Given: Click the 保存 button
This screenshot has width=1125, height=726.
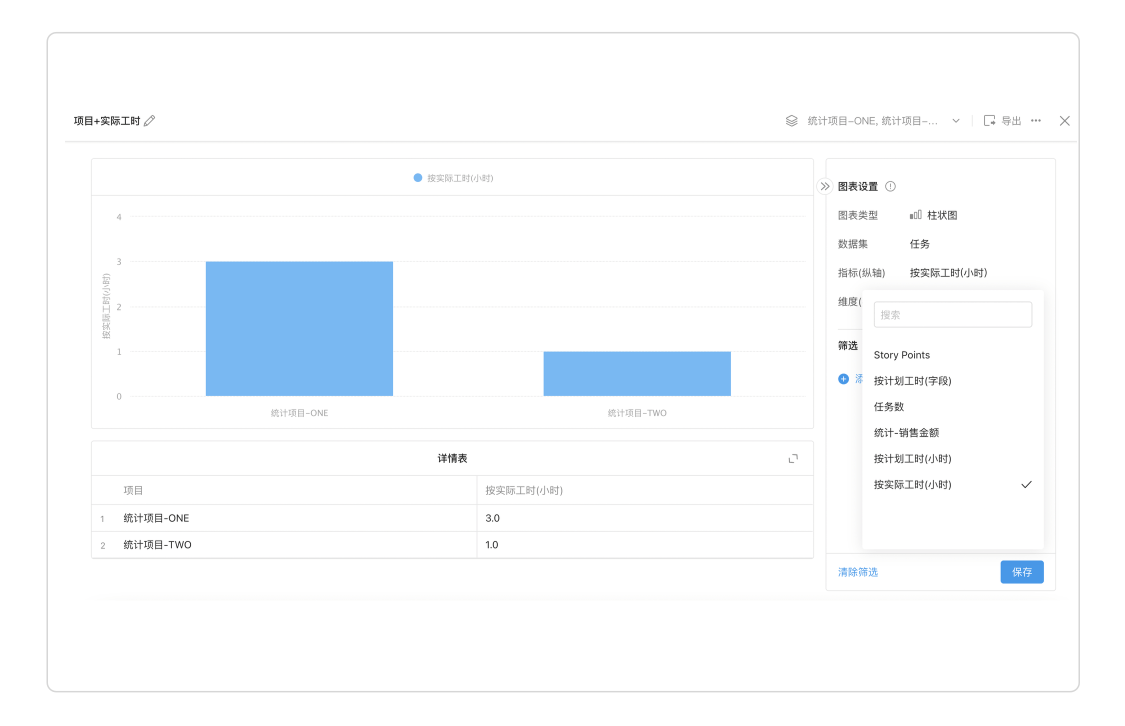Looking at the screenshot, I should point(1022,572).
